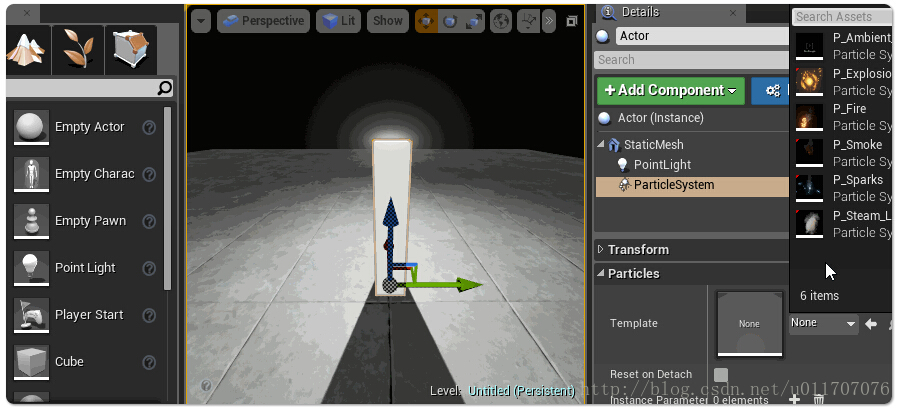Select the Point Light bulb icon
The image size is (901, 409).
[31, 268]
